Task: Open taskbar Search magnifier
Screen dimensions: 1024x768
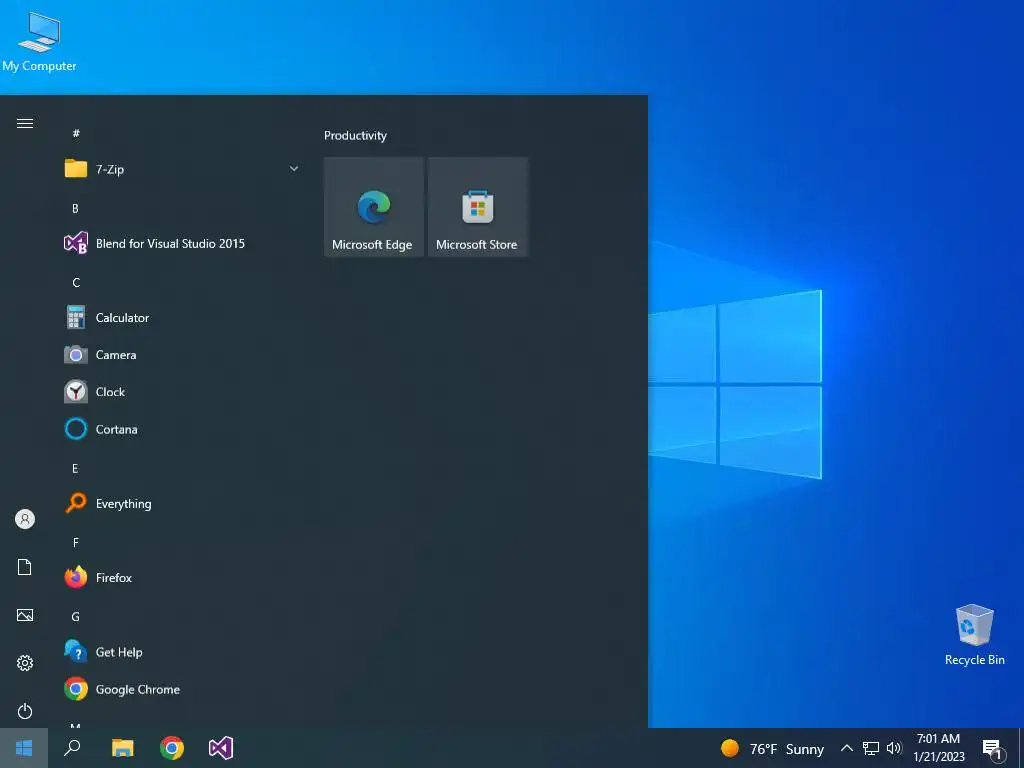Action: tap(72, 748)
